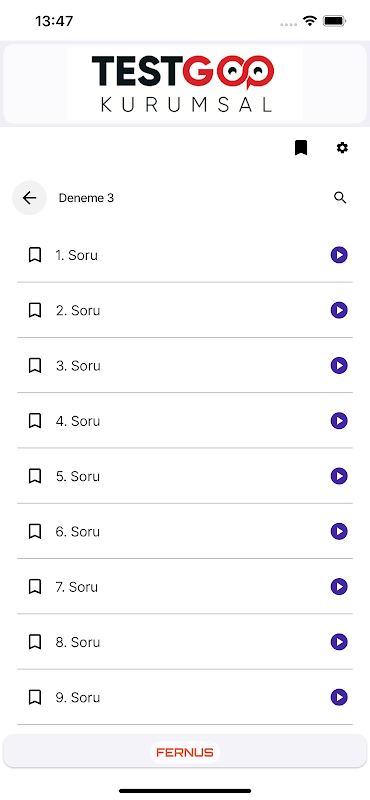This screenshot has width=370, height=800.
Task: Click the Deneme 3 title text
Action: coord(86,198)
